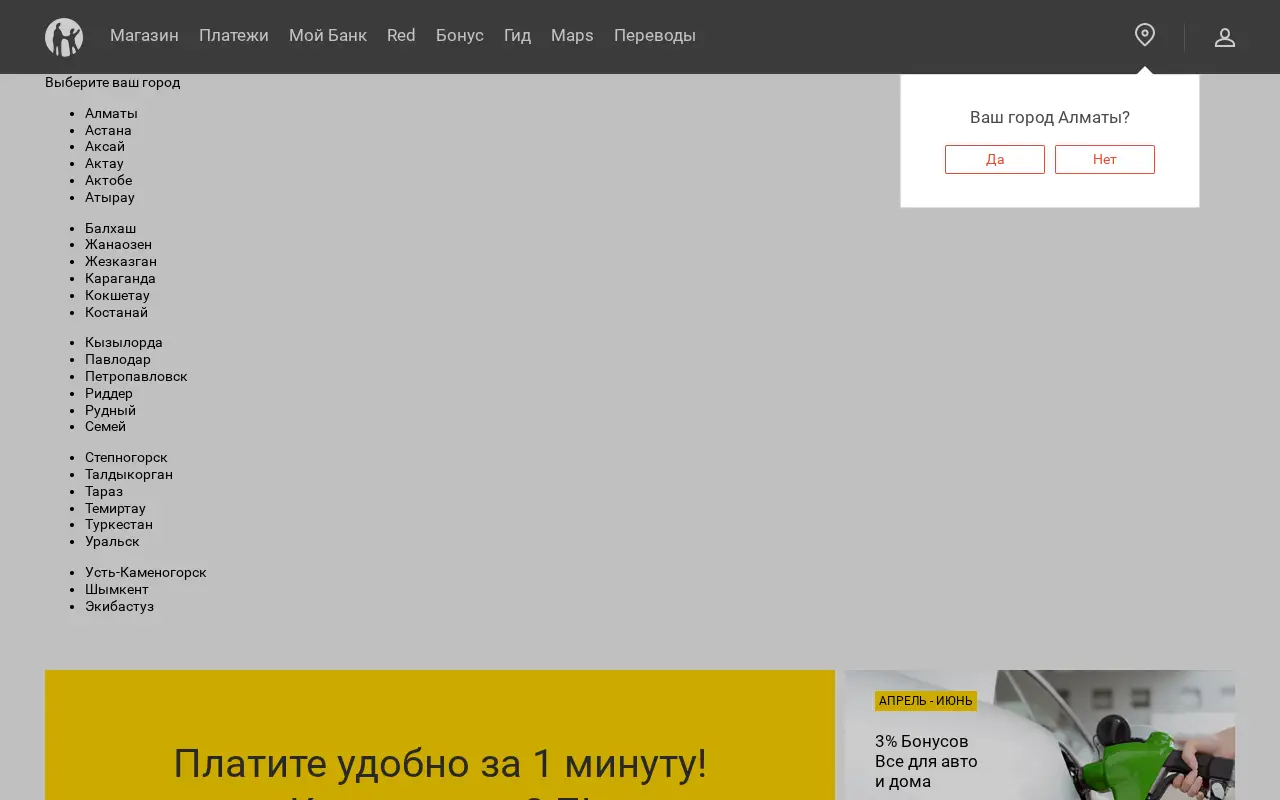Select the city Актобе

[108, 180]
